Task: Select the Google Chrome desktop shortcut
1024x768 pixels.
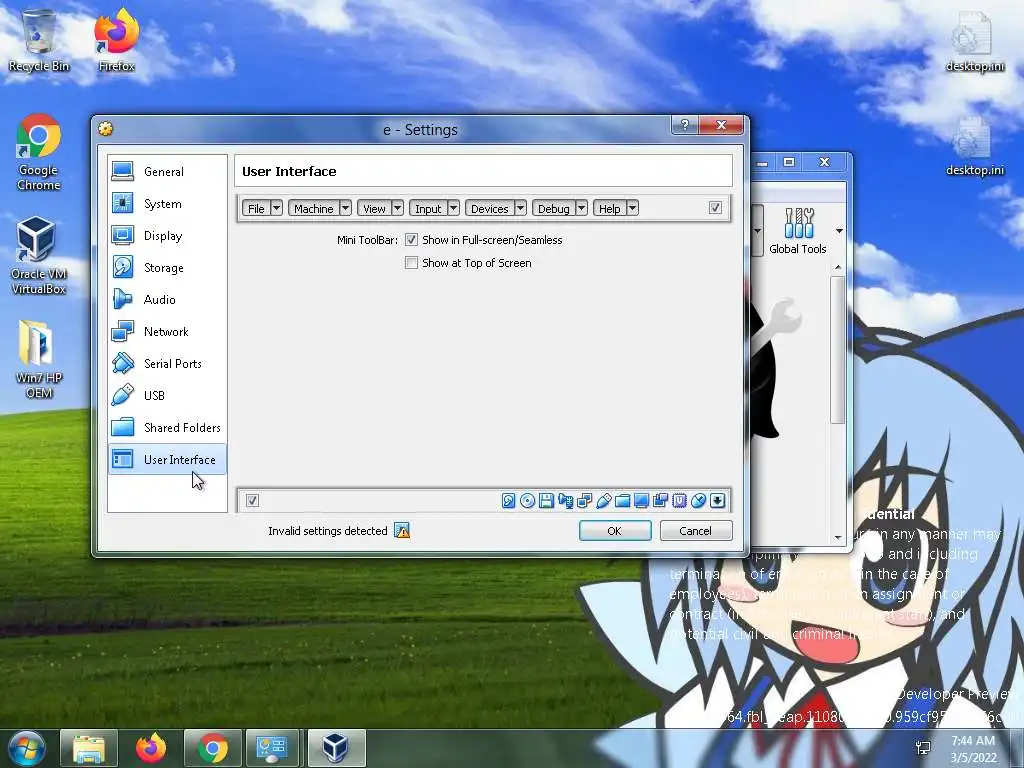Action: [x=39, y=153]
